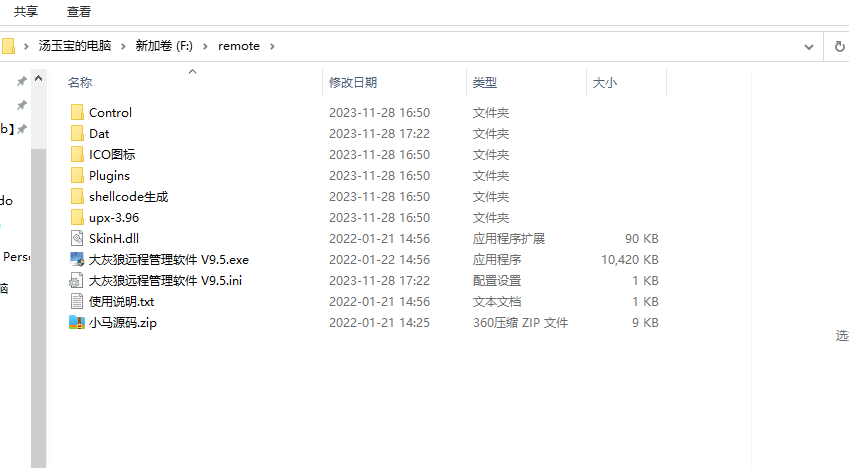The image size is (849, 468).
Task: Select the 大灰狼远程管理软件 V9.5.ini file name
Action: click(x=165, y=281)
